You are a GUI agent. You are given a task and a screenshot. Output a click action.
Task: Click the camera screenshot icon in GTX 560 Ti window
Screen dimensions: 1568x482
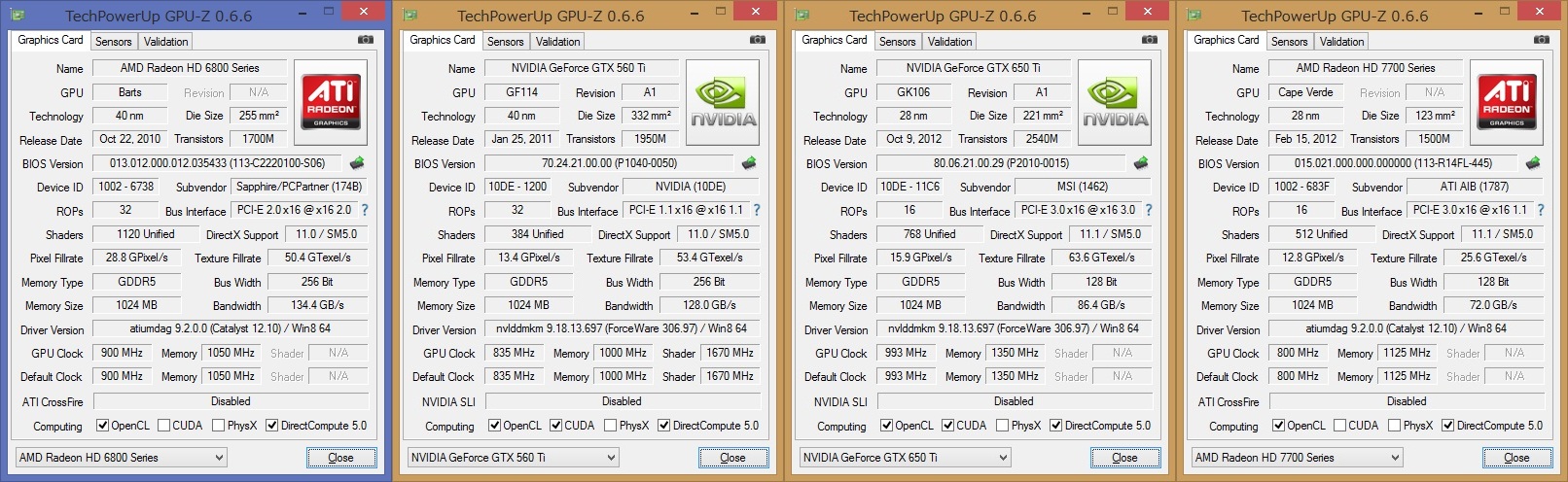click(757, 40)
